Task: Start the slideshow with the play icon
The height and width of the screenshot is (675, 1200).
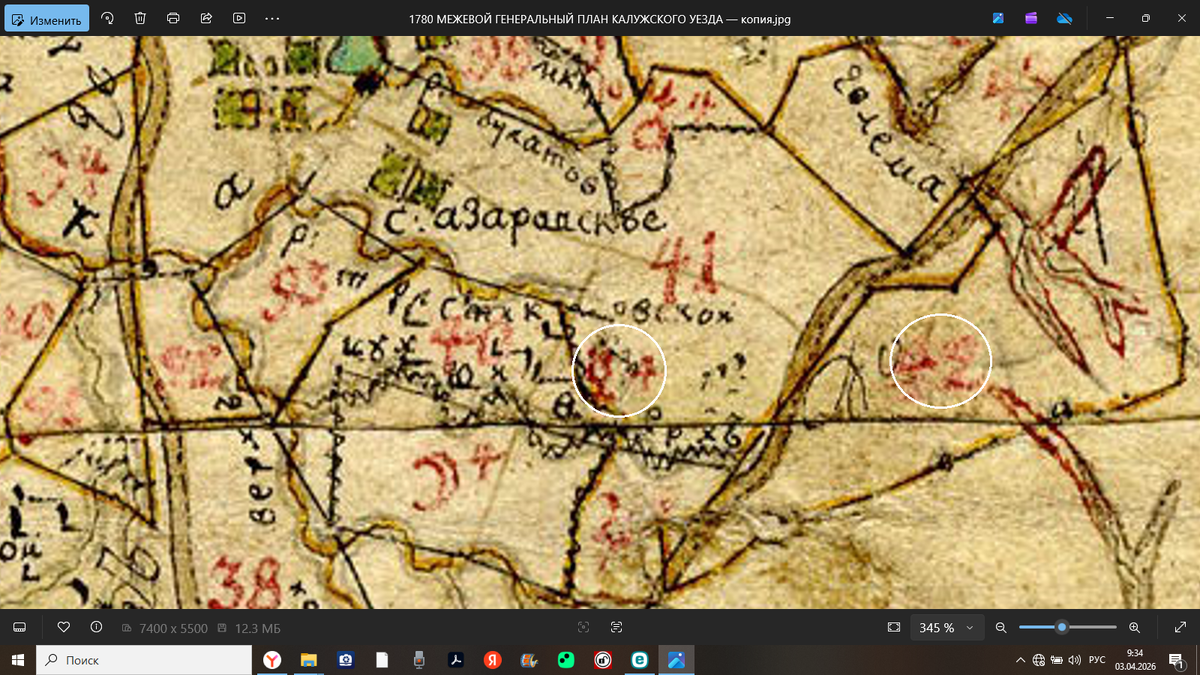Action: [239, 18]
